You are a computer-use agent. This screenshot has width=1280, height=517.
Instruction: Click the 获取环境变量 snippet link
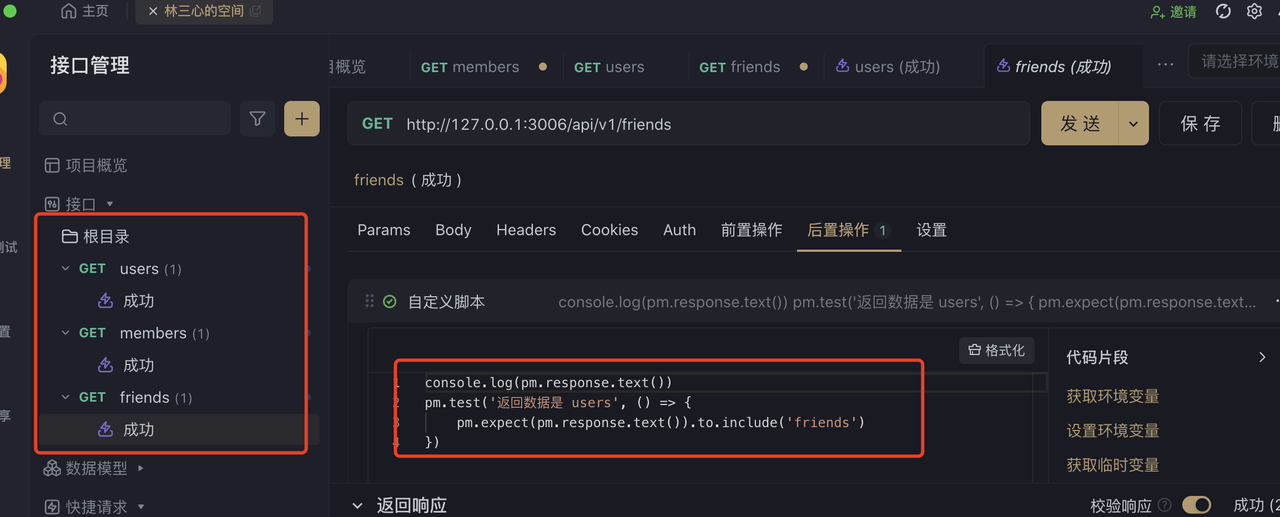point(1113,396)
